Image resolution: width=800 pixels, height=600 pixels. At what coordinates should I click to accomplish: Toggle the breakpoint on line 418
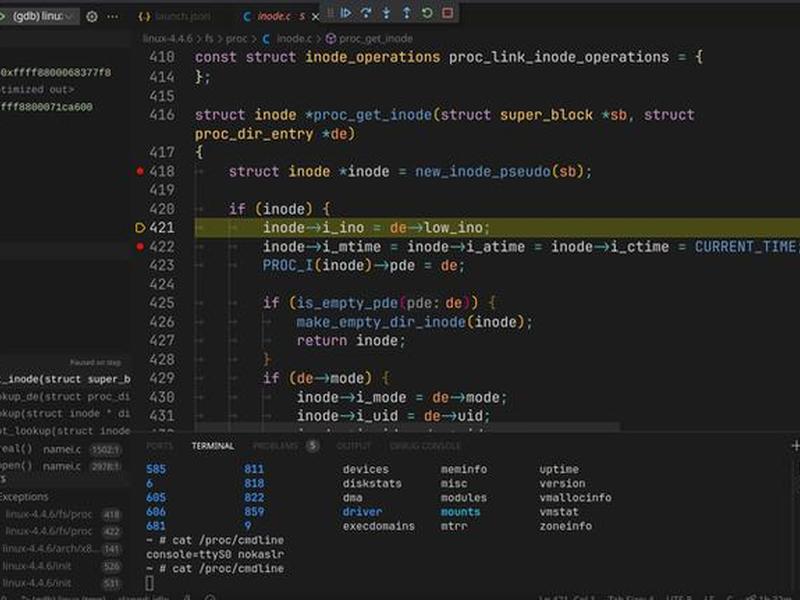click(x=140, y=171)
